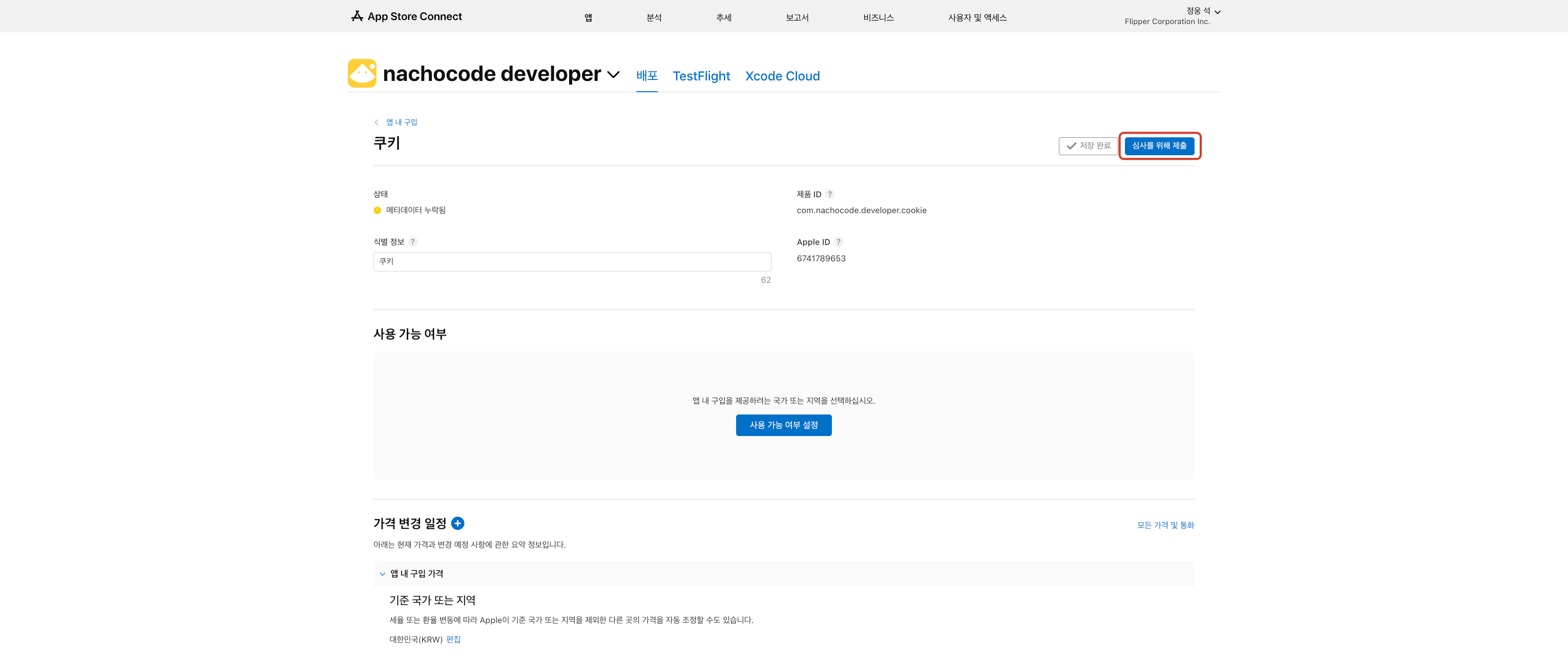The width and height of the screenshot is (1568, 663).
Task: Click the nachocode developer app icon
Action: [x=362, y=74]
